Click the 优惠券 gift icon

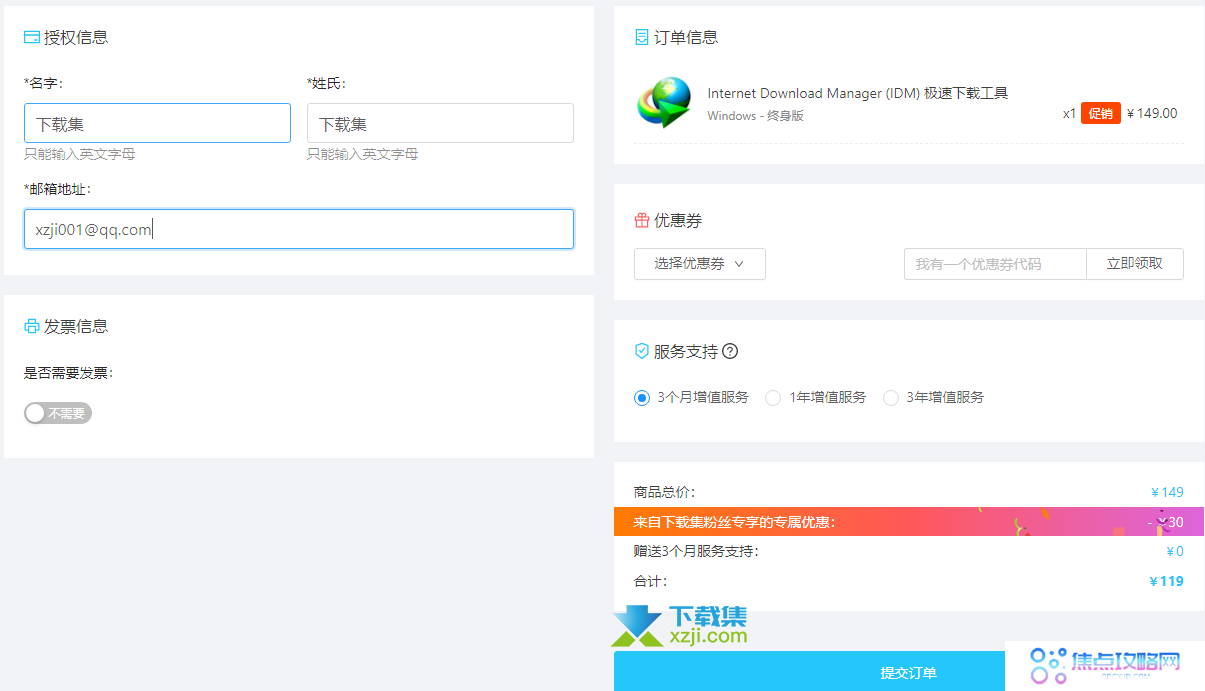(x=642, y=220)
